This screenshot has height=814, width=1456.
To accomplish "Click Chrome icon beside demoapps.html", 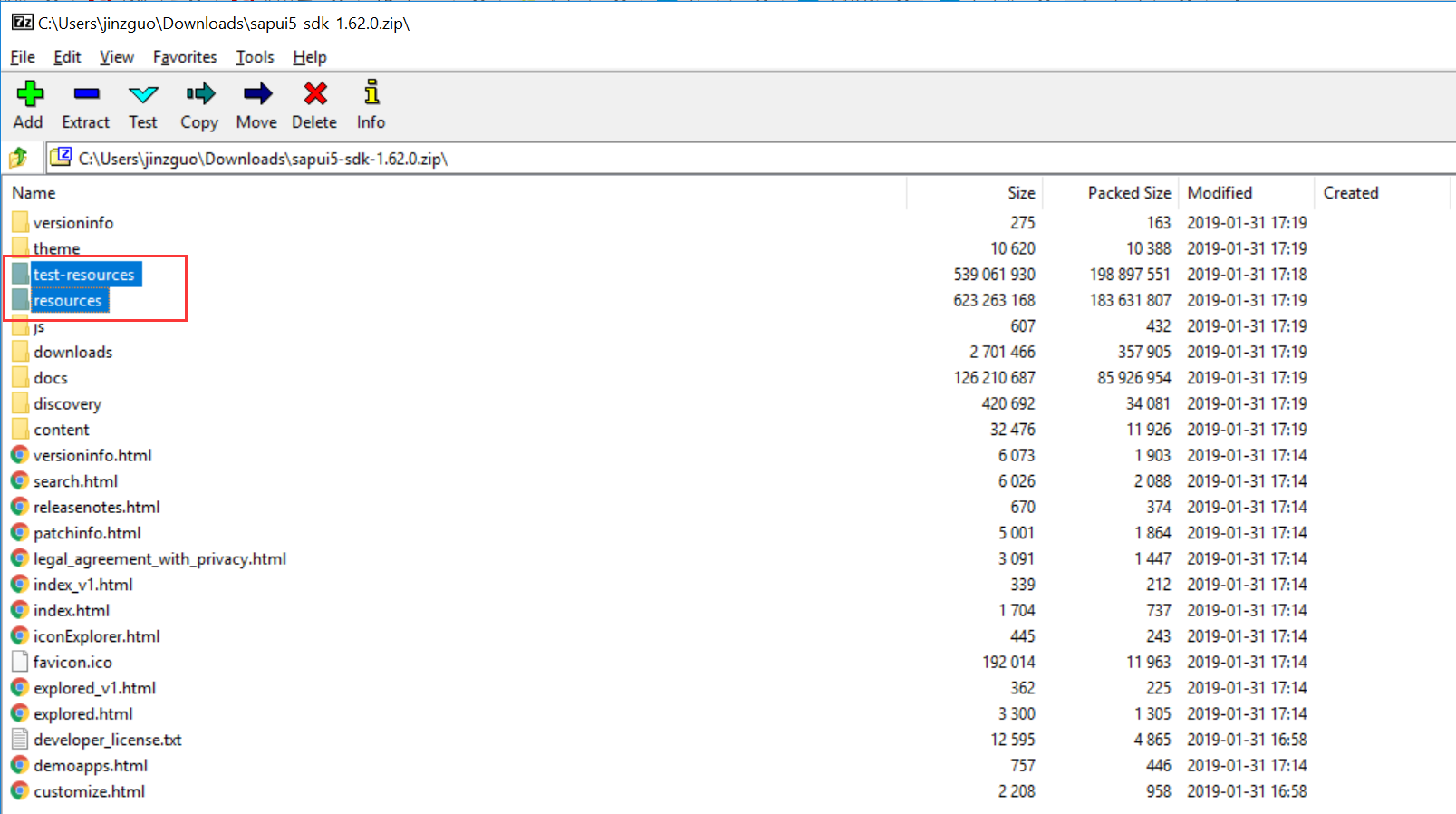I will 20,765.
